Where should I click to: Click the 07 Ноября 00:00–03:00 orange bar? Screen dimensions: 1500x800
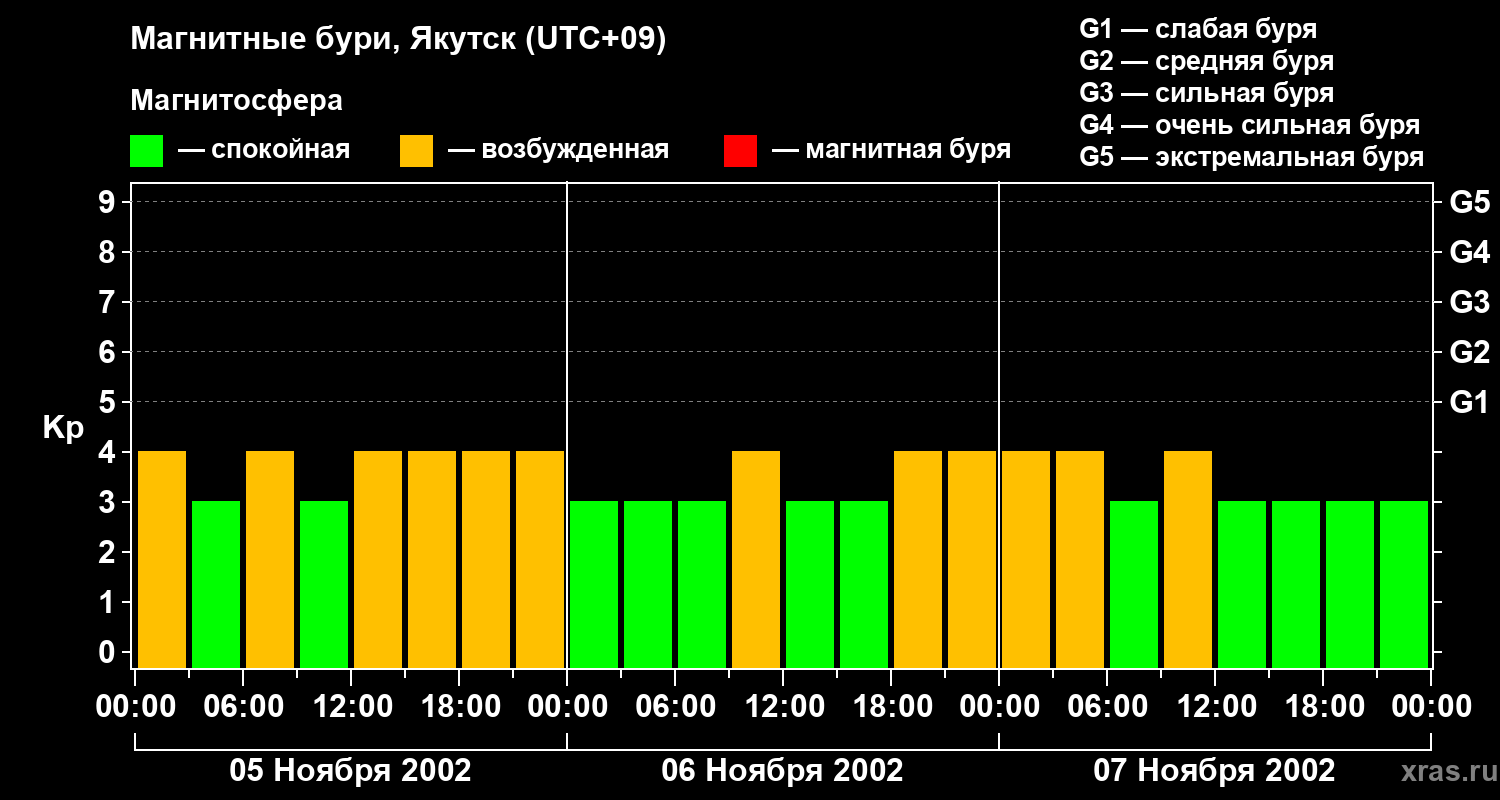coord(1026,559)
